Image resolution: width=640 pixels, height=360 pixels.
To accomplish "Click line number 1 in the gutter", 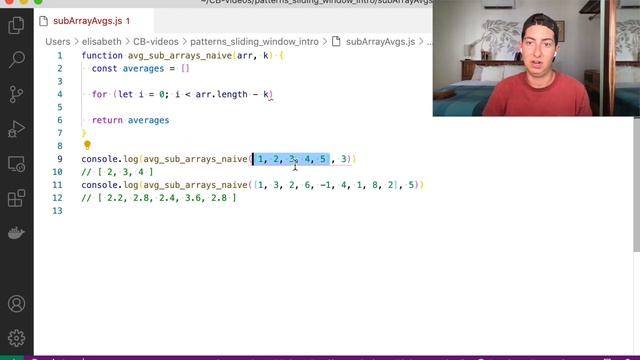I will pyautogui.click(x=60, y=56).
